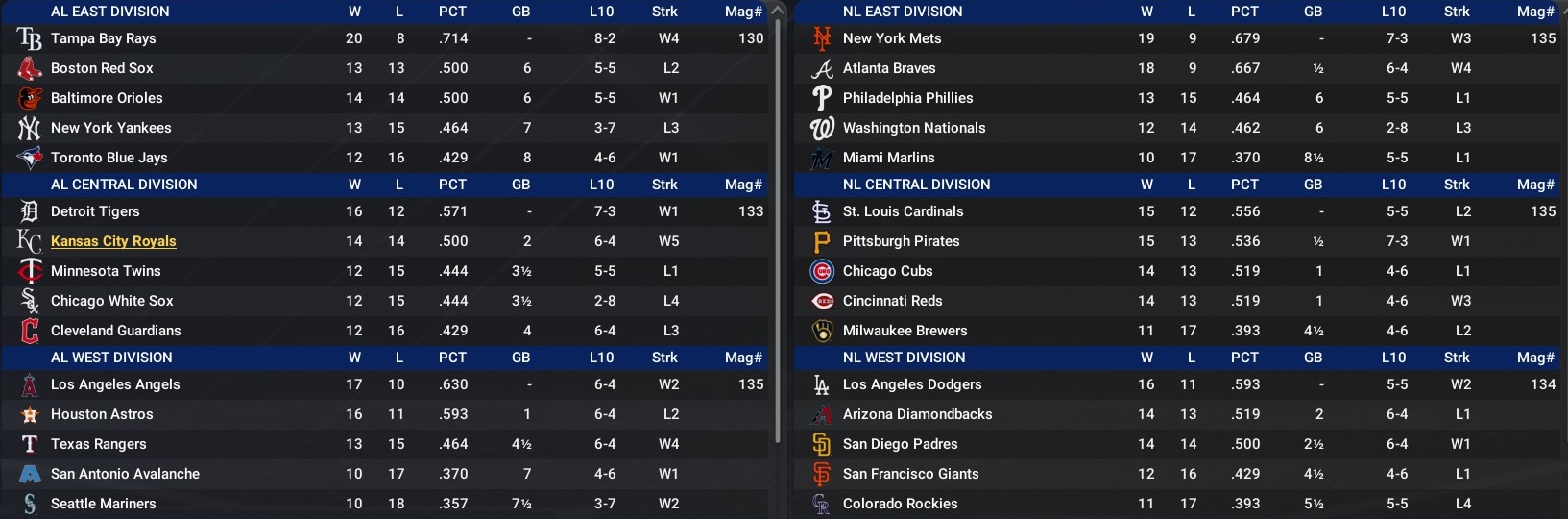Image resolution: width=1568 pixels, height=519 pixels.
Task: Open the Detroit Tigers team page
Action: tap(95, 211)
